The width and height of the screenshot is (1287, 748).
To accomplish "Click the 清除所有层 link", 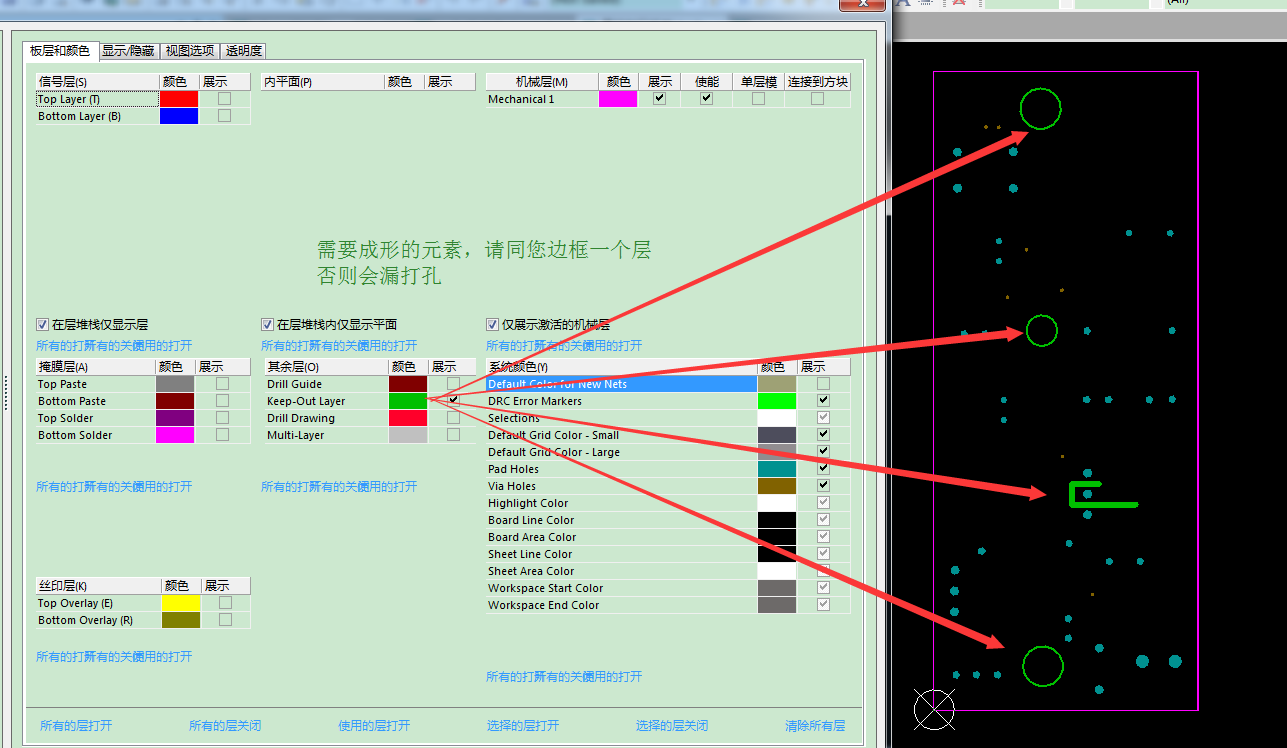I will [x=815, y=725].
